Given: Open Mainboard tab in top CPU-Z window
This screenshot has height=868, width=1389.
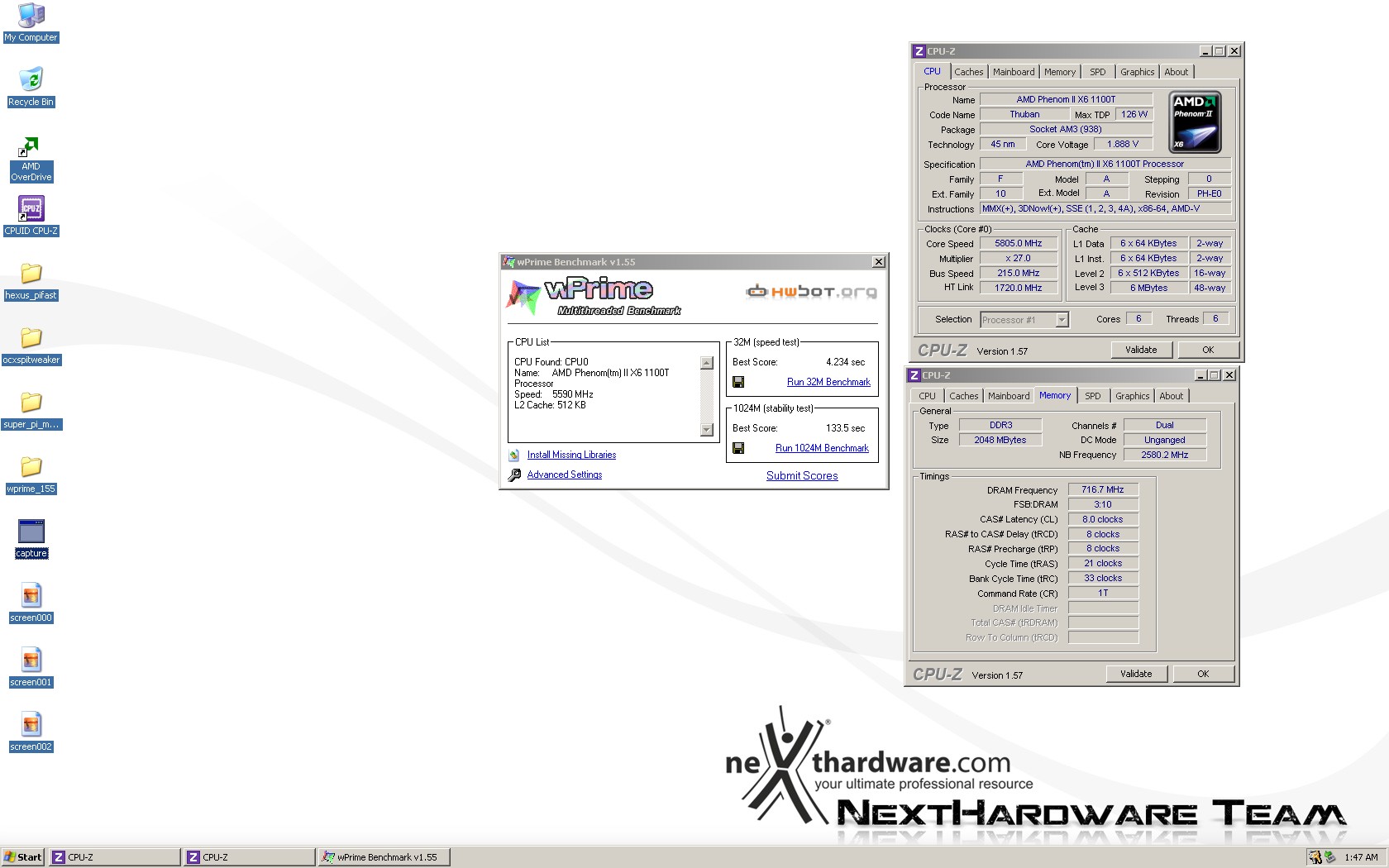Looking at the screenshot, I should [1014, 72].
